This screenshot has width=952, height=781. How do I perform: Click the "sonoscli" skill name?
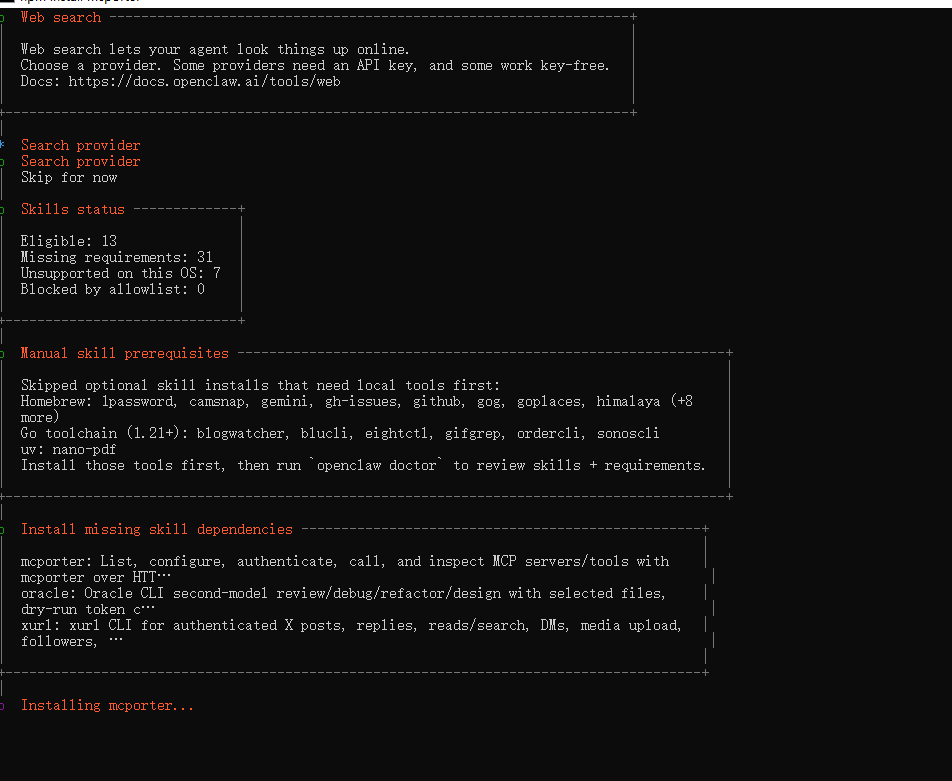point(628,434)
